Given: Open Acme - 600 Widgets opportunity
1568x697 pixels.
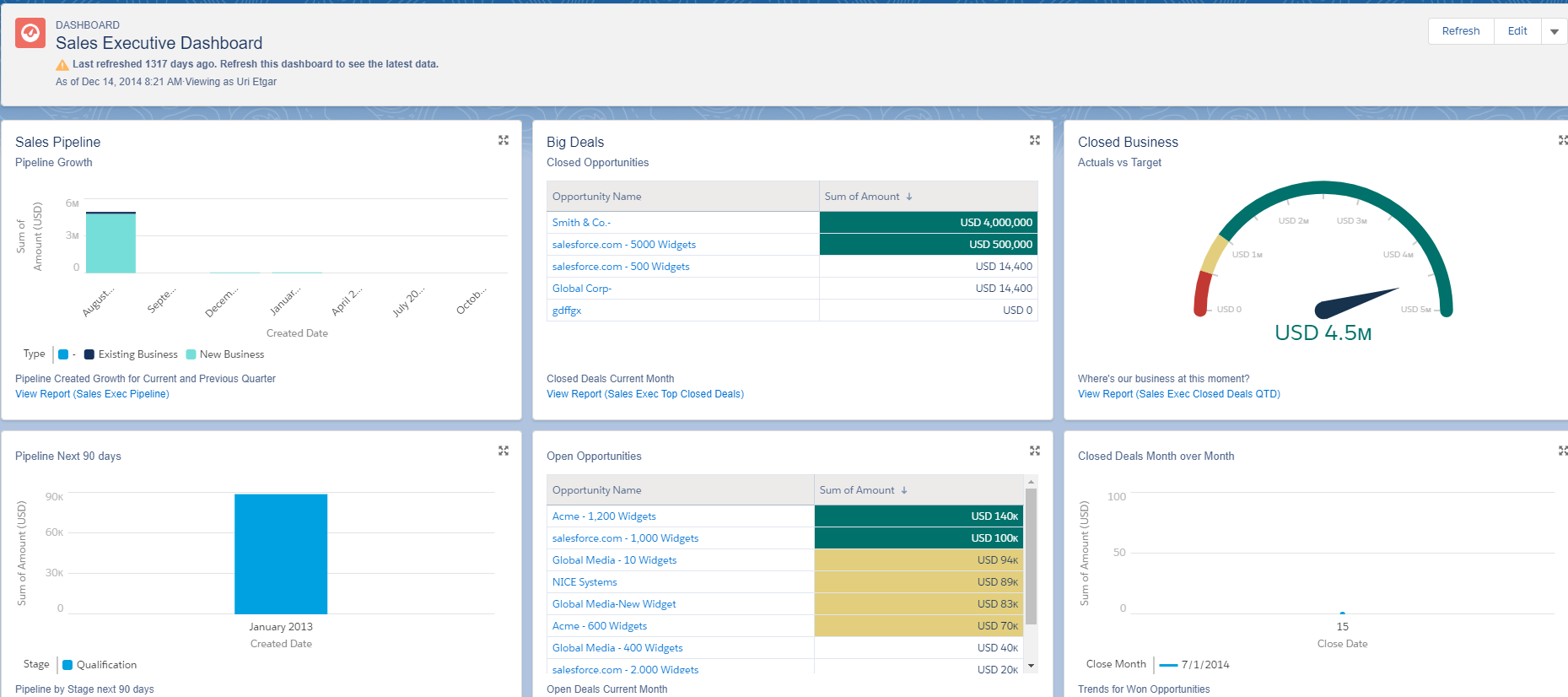Looking at the screenshot, I should tap(600, 626).
